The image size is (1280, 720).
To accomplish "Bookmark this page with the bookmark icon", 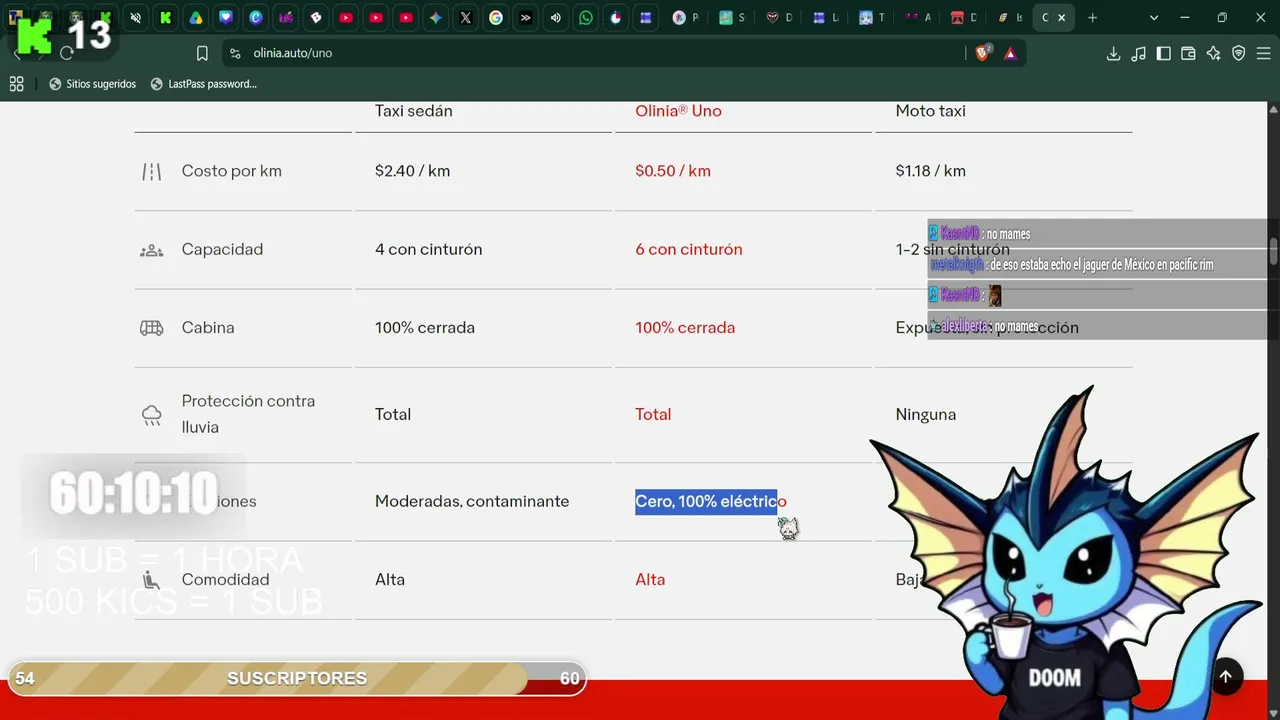I will click(202, 53).
